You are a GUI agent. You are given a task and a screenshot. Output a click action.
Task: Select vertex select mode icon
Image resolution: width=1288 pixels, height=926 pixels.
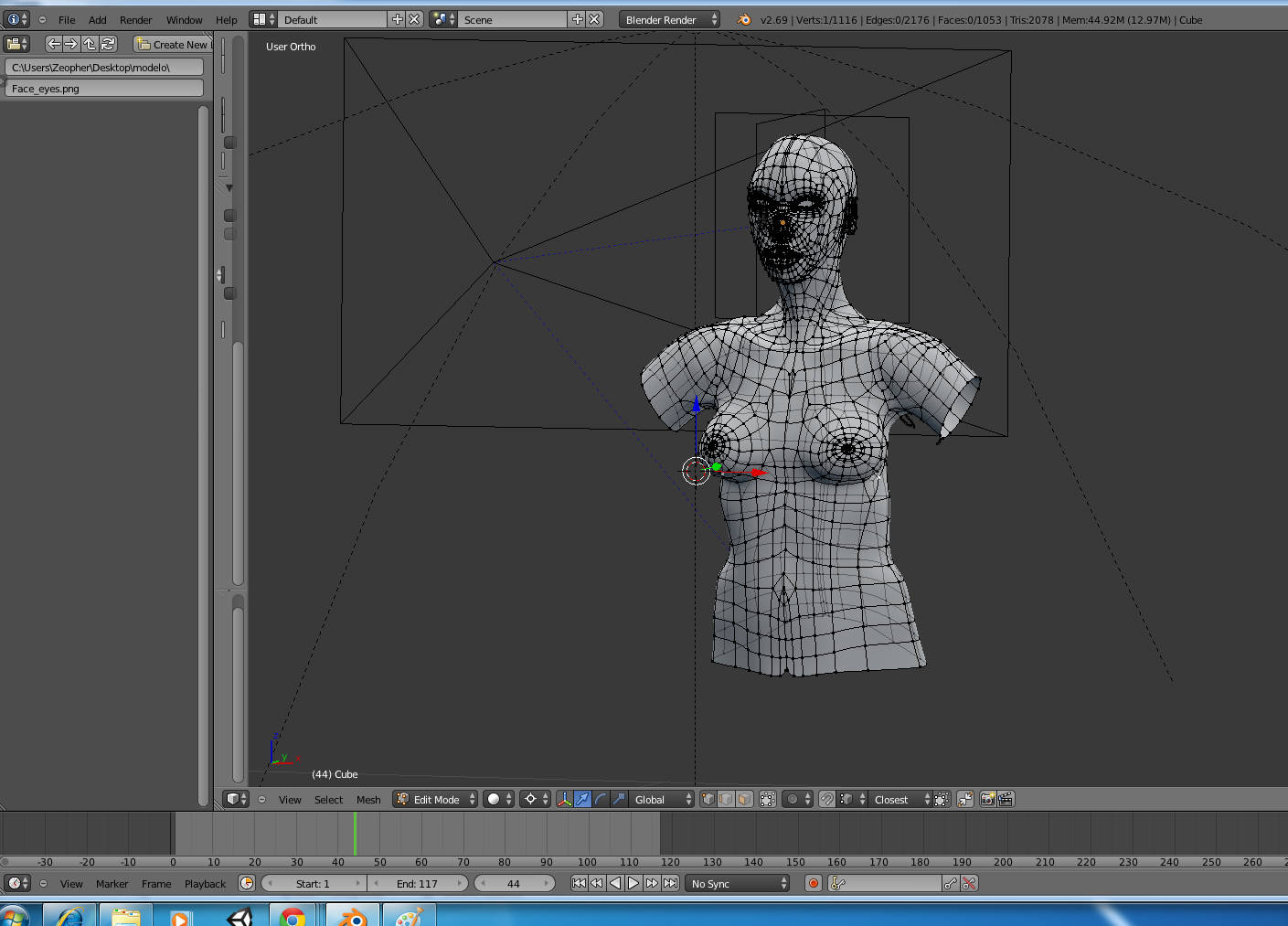(x=708, y=799)
